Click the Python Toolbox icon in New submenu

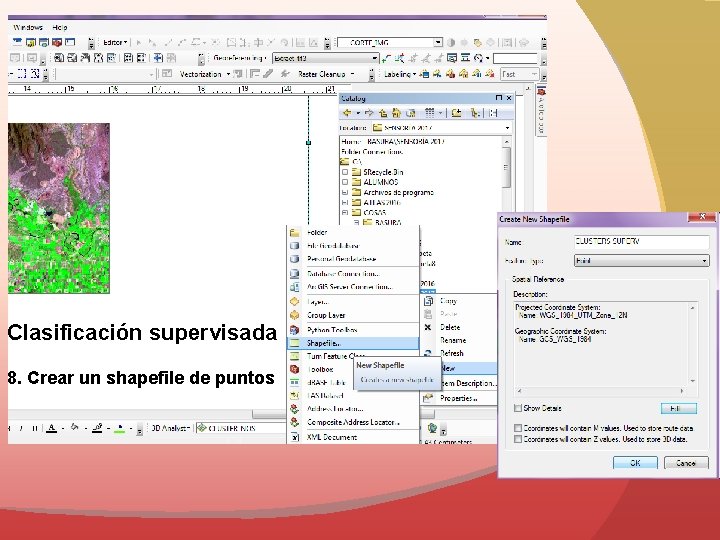click(295, 330)
